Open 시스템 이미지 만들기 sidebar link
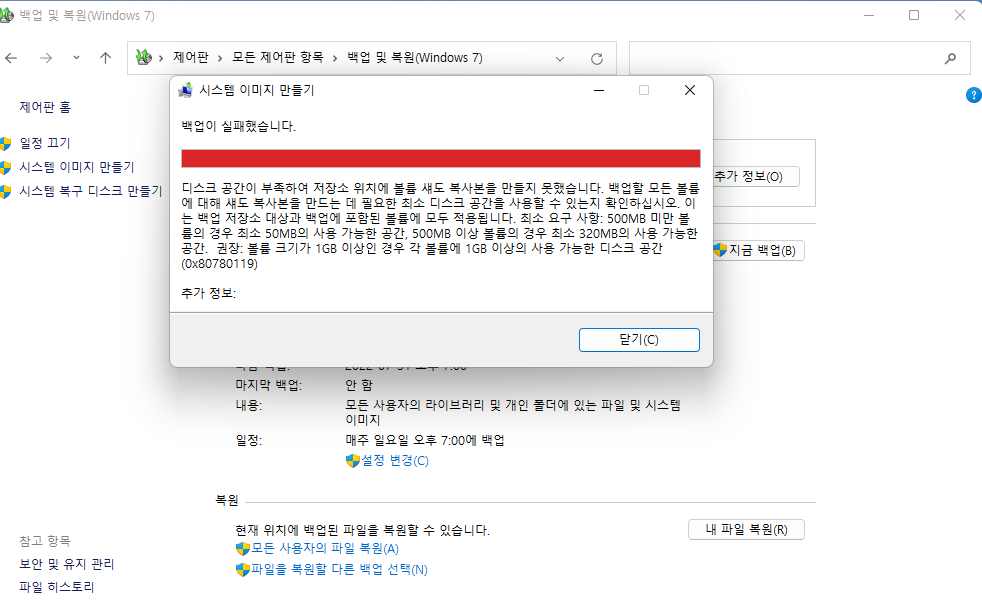 point(77,167)
